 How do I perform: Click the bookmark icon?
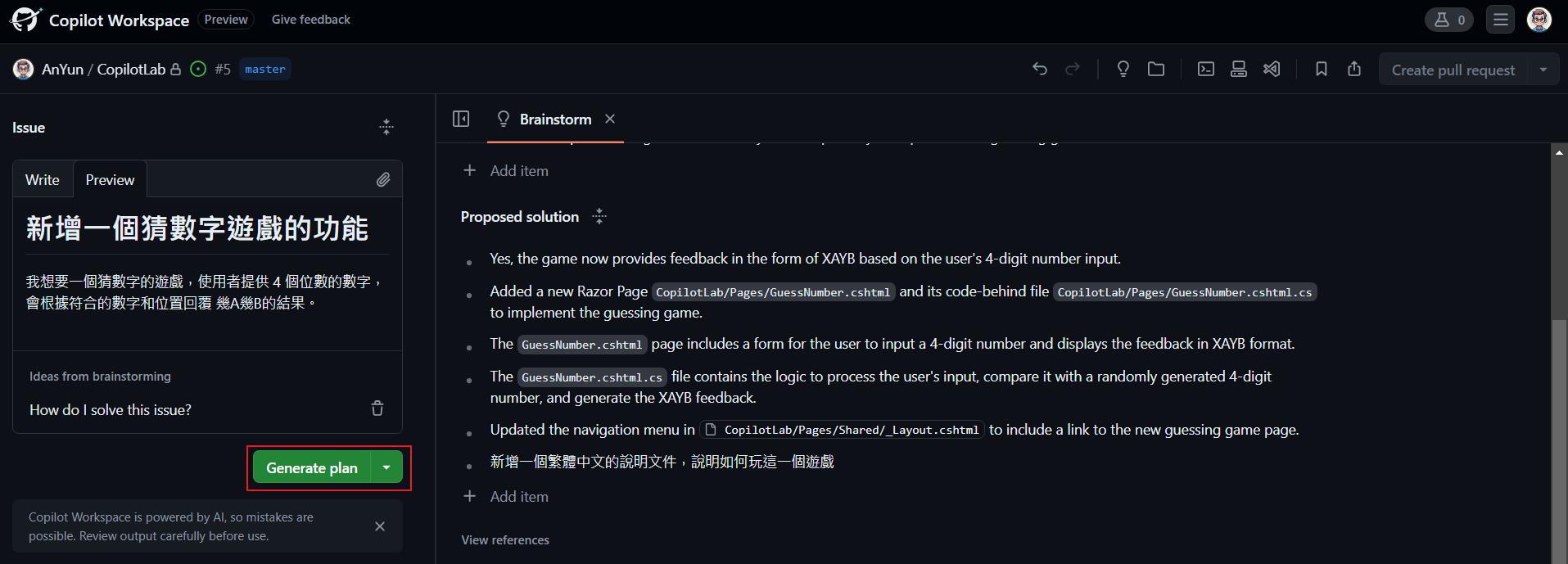1322,70
